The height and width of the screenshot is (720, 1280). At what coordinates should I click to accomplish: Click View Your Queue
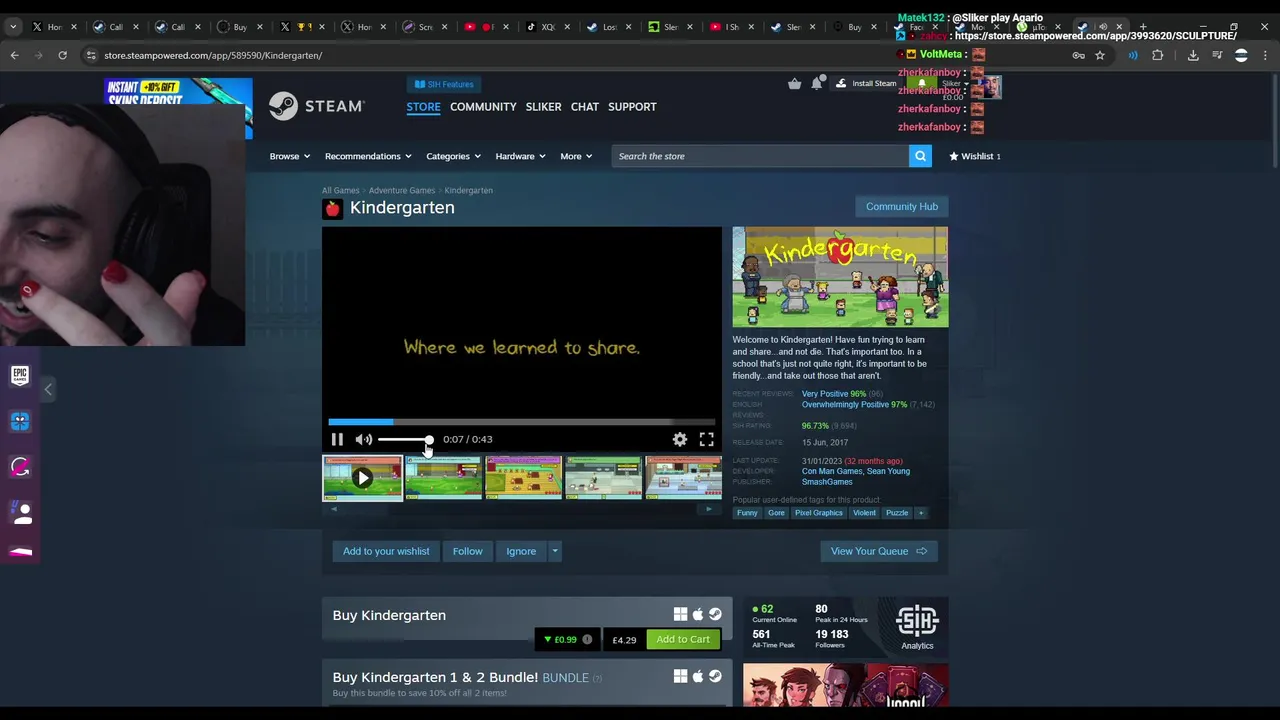pos(878,551)
